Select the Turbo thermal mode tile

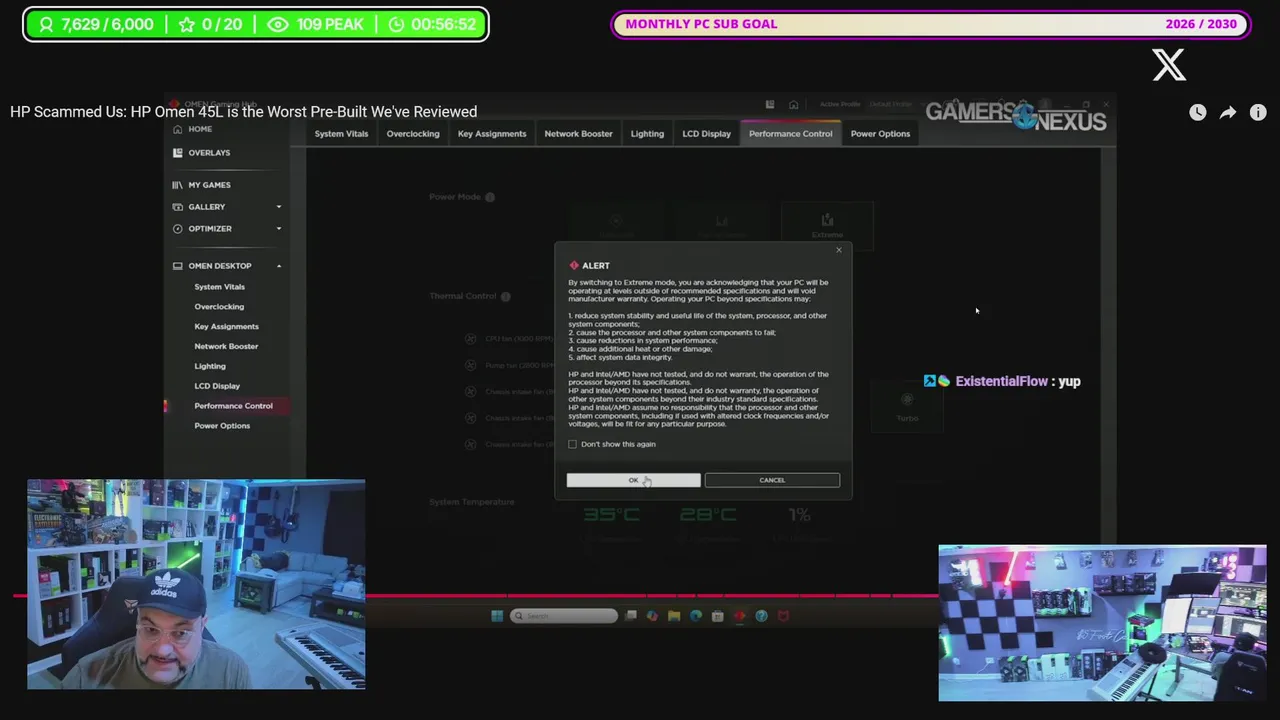click(907, 408)
